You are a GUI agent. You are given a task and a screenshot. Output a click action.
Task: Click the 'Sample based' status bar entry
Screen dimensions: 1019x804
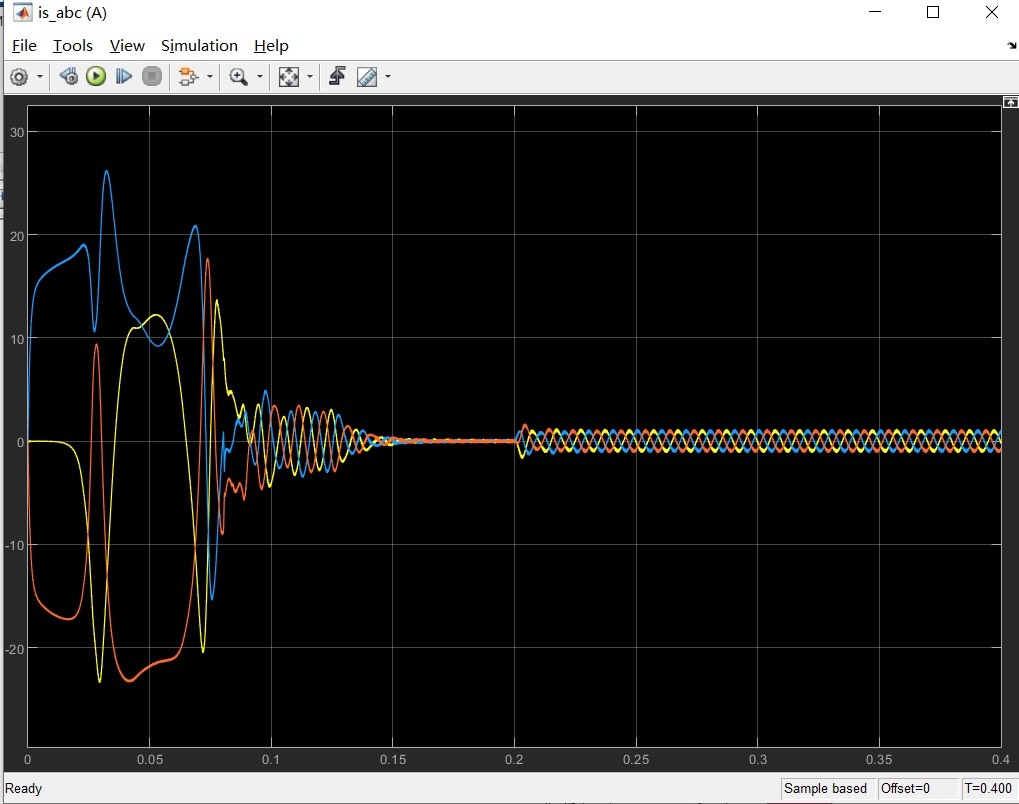825,788
